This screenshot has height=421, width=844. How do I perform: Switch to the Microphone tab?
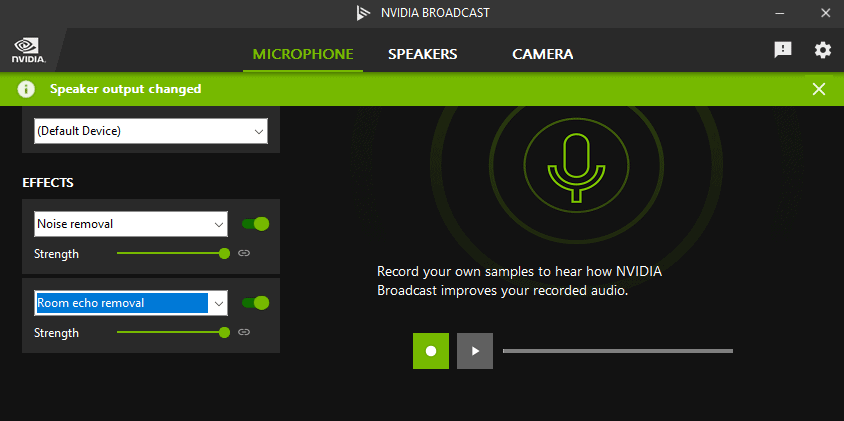[303, 54]
